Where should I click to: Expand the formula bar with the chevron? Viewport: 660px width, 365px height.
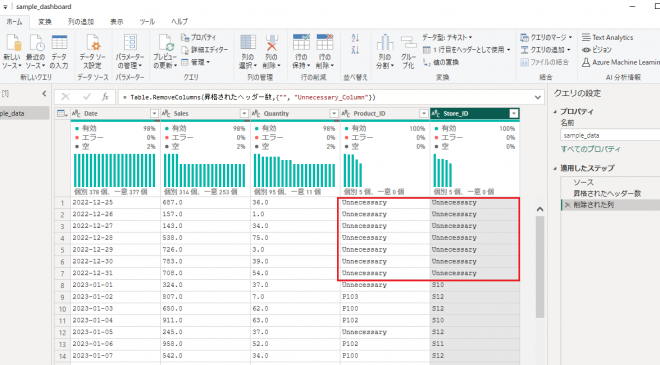(x=538, y=97)
